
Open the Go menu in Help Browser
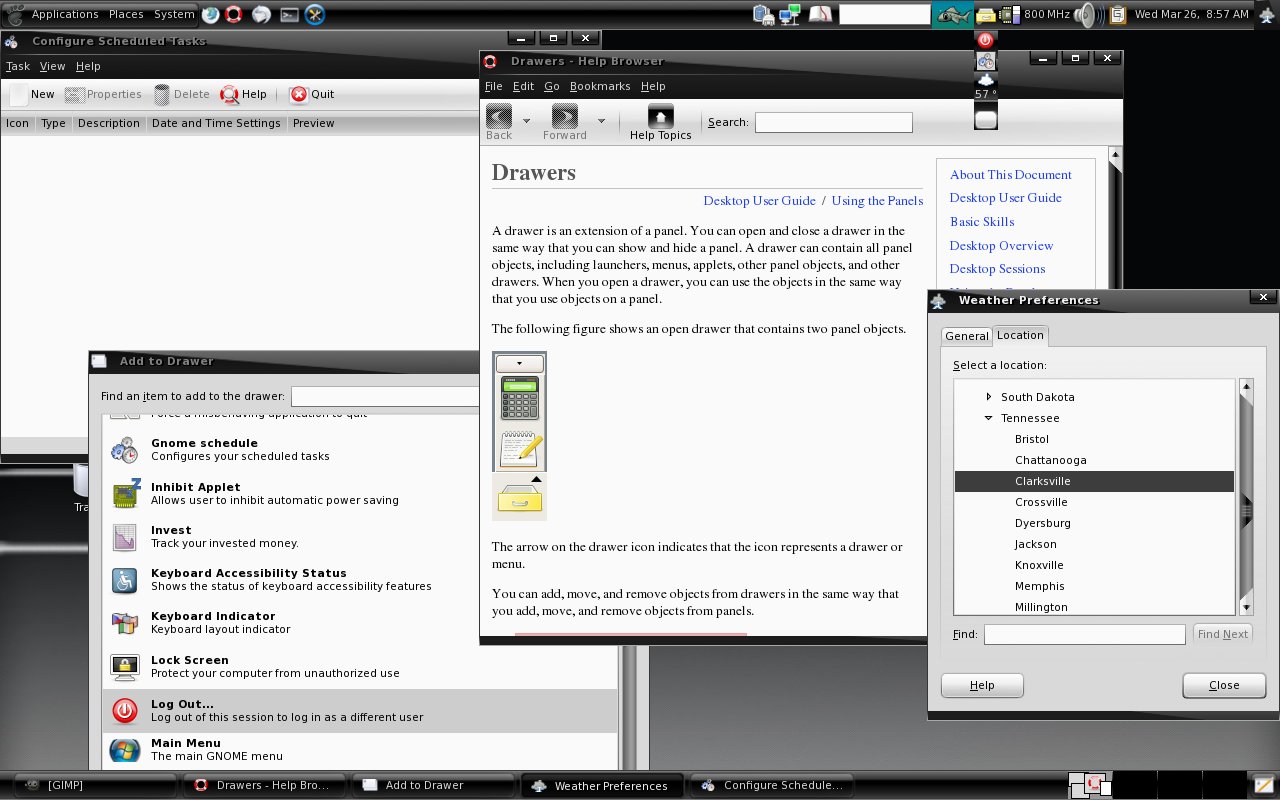[552, 86]
